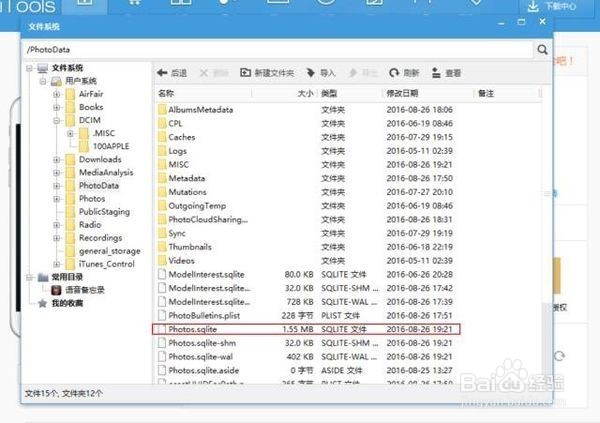
Task: Maximize the 文件系统 window
Action: click(x=521, y=22)
